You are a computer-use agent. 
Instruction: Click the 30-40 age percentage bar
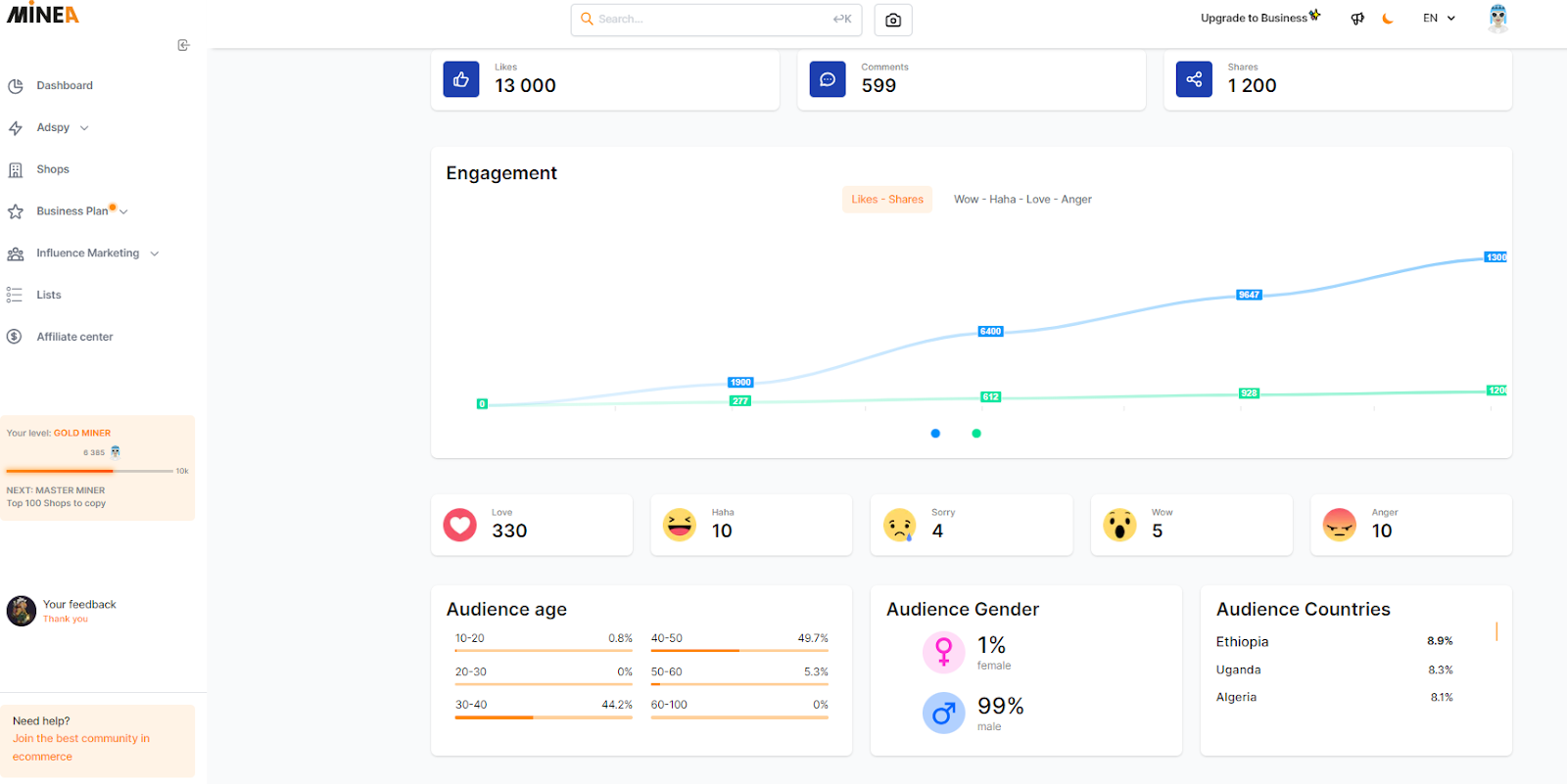pyautogui.click(x=544, y=717)
